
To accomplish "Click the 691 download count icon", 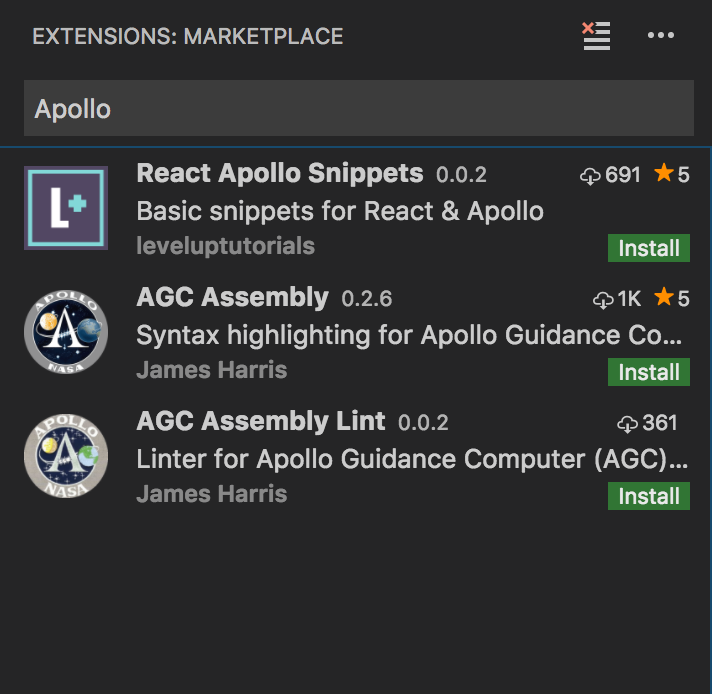I will coord(590,176).
